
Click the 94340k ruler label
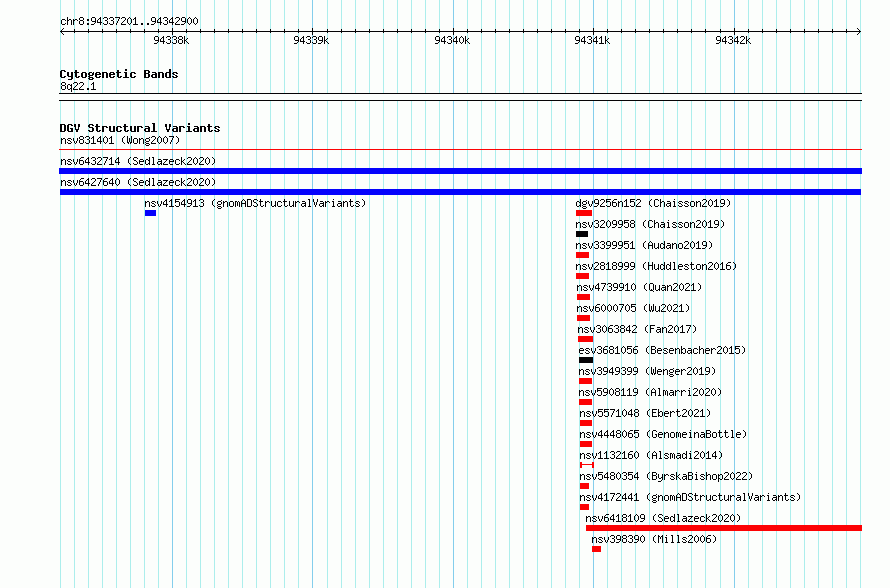pyautogui.click(x=452, y=40)
